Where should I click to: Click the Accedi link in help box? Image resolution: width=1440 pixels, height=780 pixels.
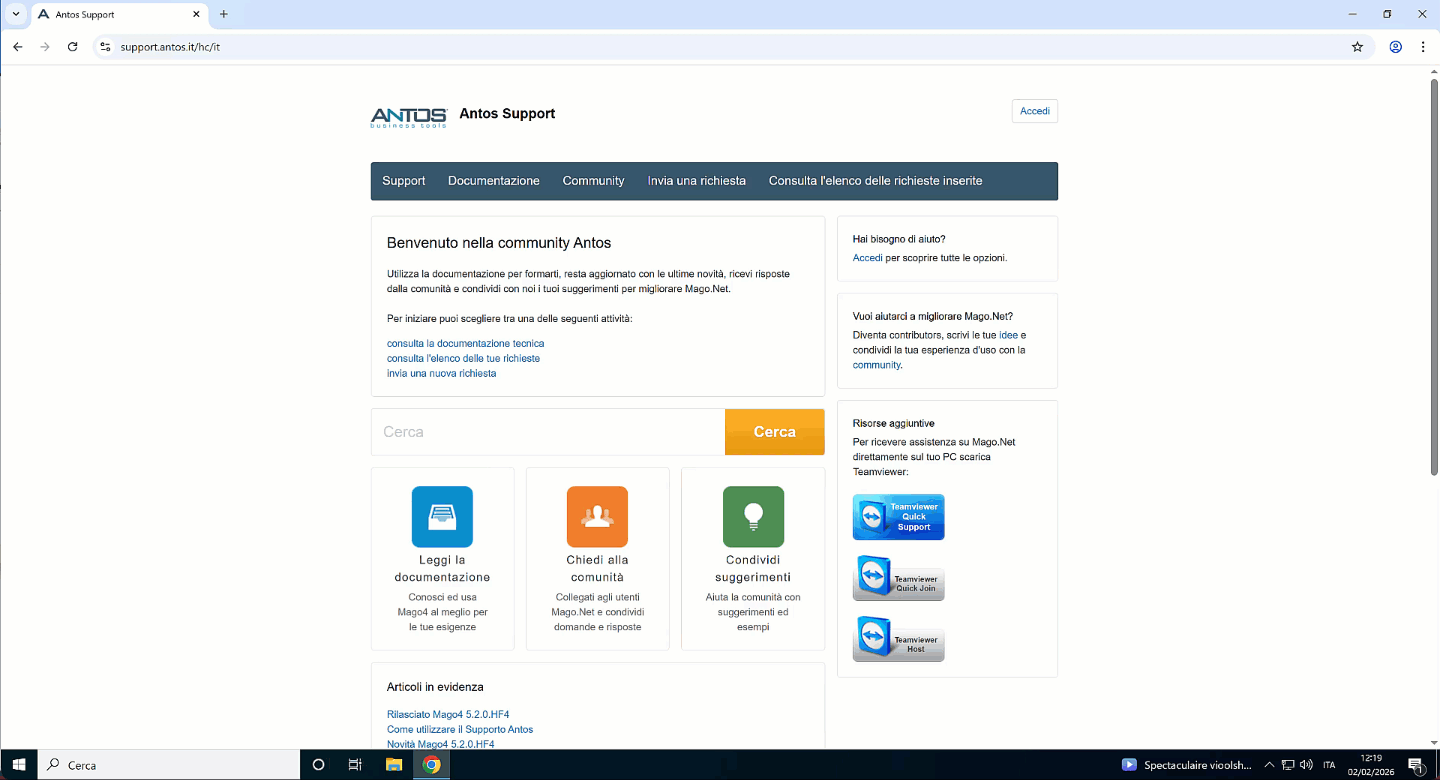867,257
